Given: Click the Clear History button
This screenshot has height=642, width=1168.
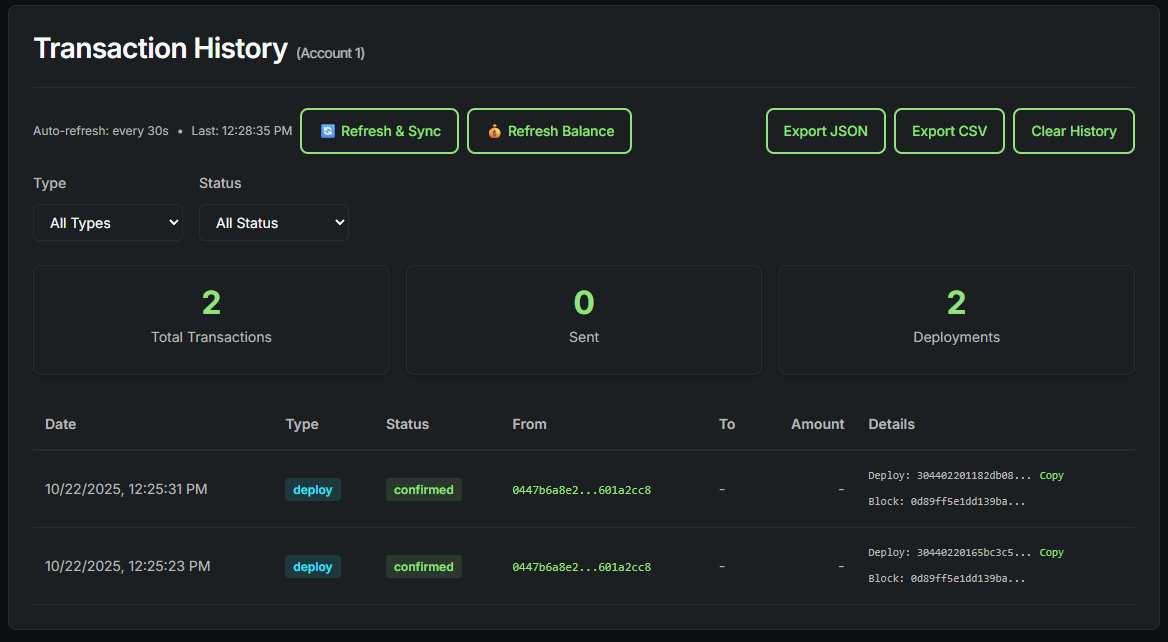Looking at the screenshot, I should coord(1073,130).
